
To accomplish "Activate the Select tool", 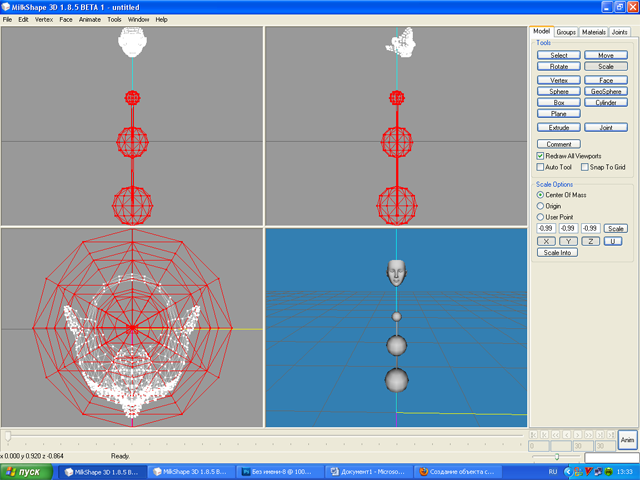I will [558, 55].
